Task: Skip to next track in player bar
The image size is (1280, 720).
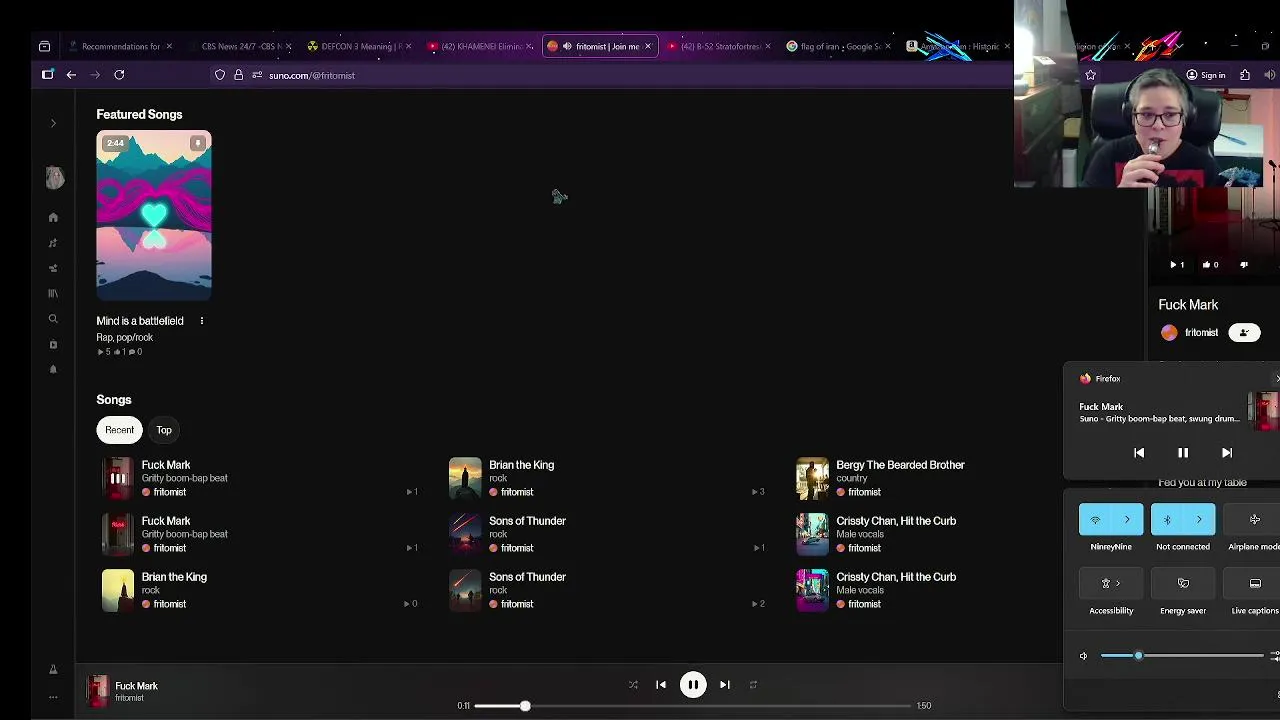Action: [725, 685]
